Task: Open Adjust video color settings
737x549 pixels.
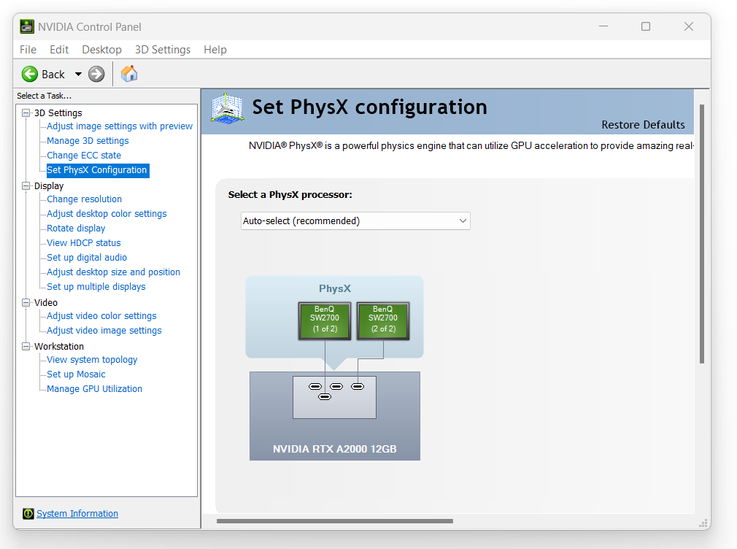Action: [x=102, y=316]
